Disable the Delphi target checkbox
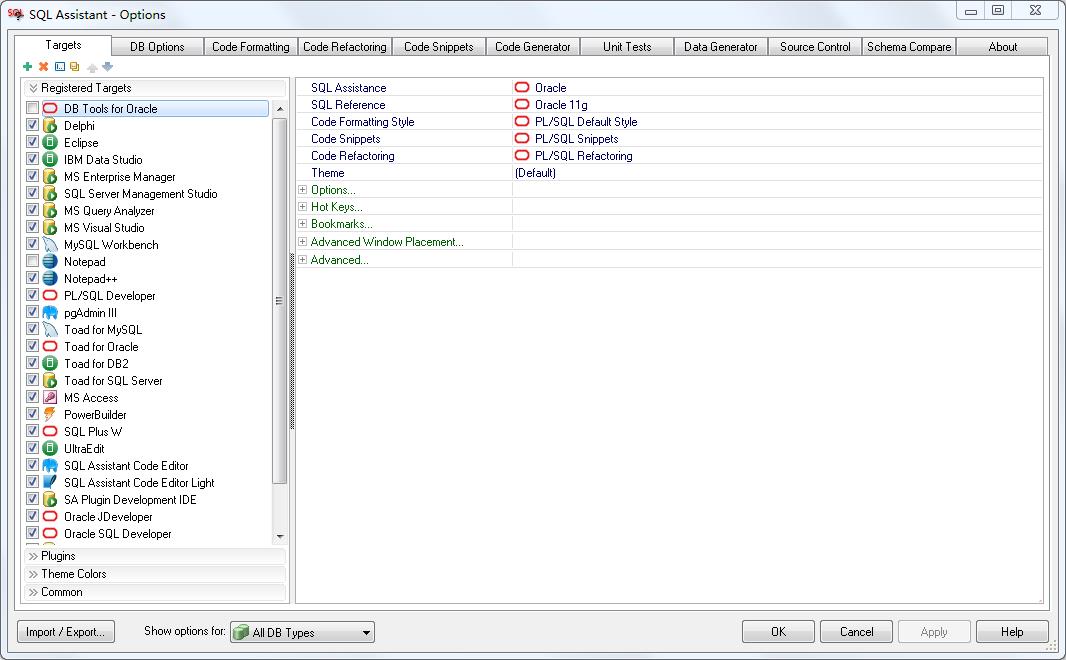Viewport: 1066px width, 660px height. 32,125
